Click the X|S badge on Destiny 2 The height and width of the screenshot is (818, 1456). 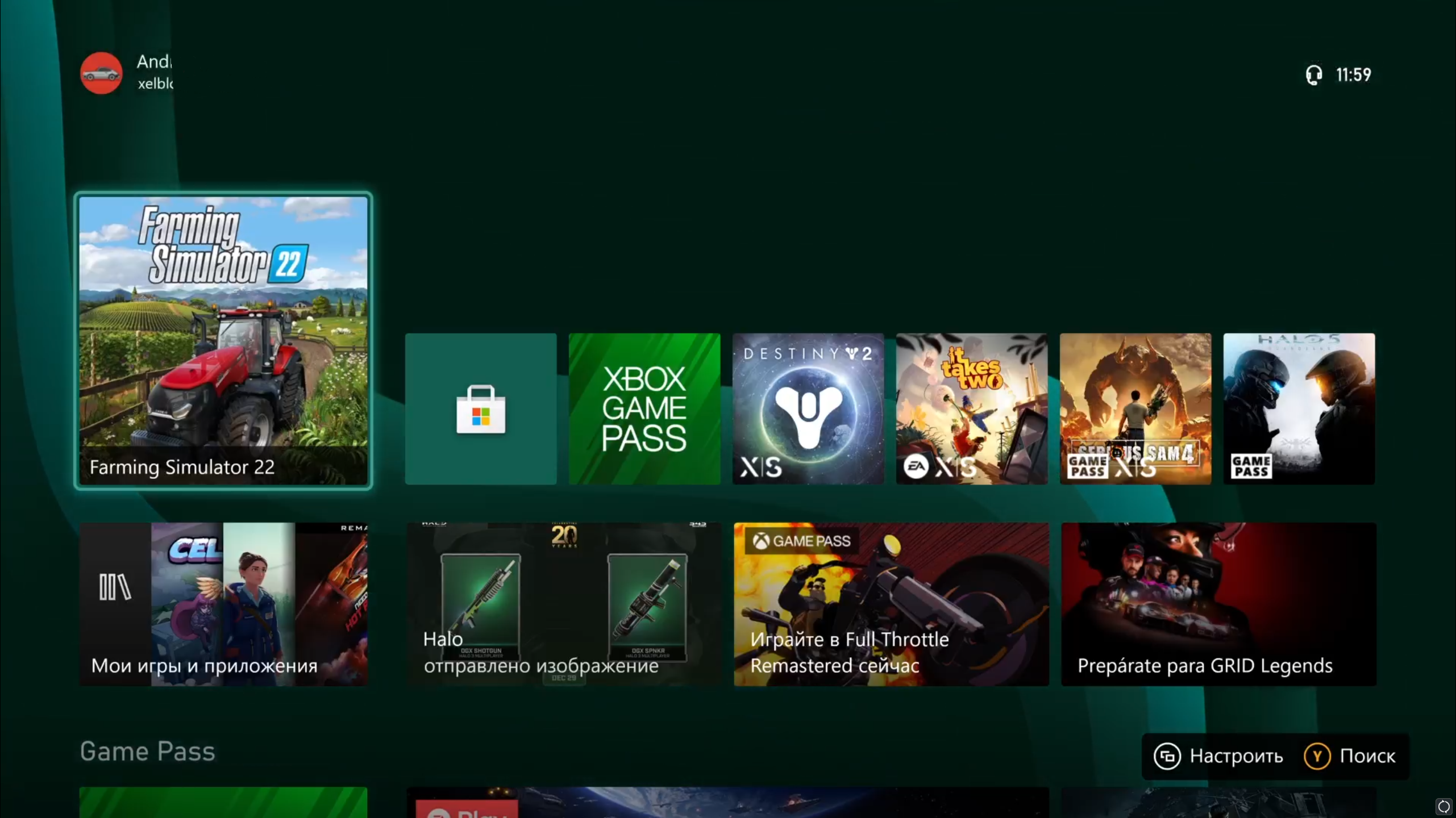[761, 468]
